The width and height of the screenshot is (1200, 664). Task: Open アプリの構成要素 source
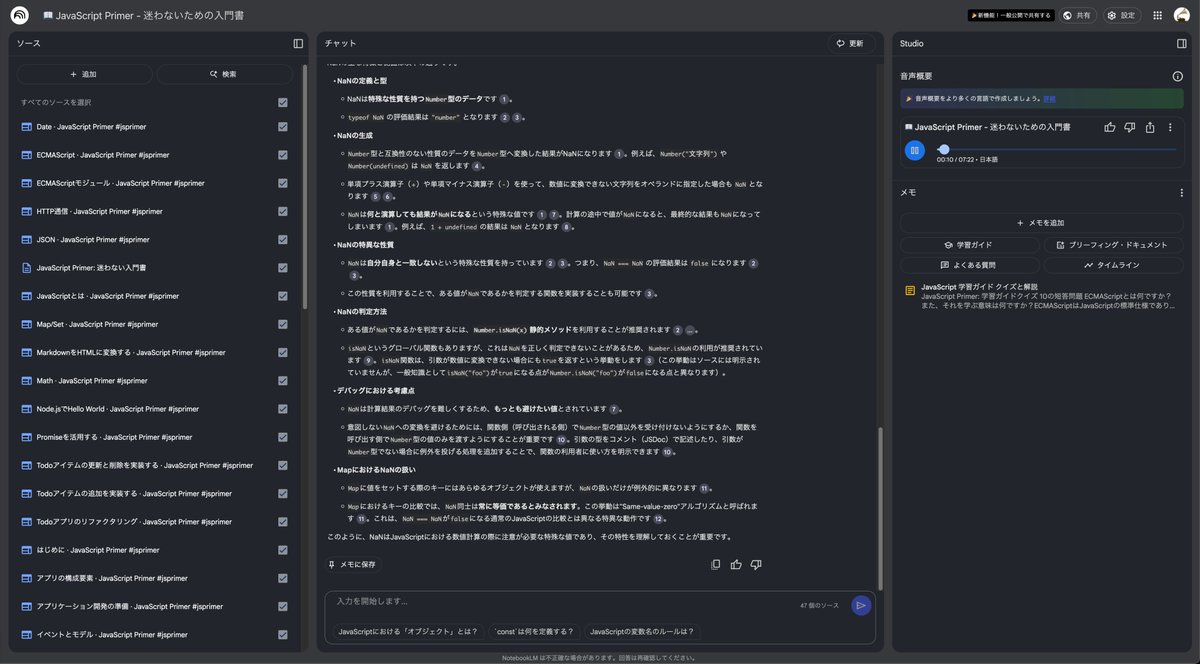(x=111, y=578)
